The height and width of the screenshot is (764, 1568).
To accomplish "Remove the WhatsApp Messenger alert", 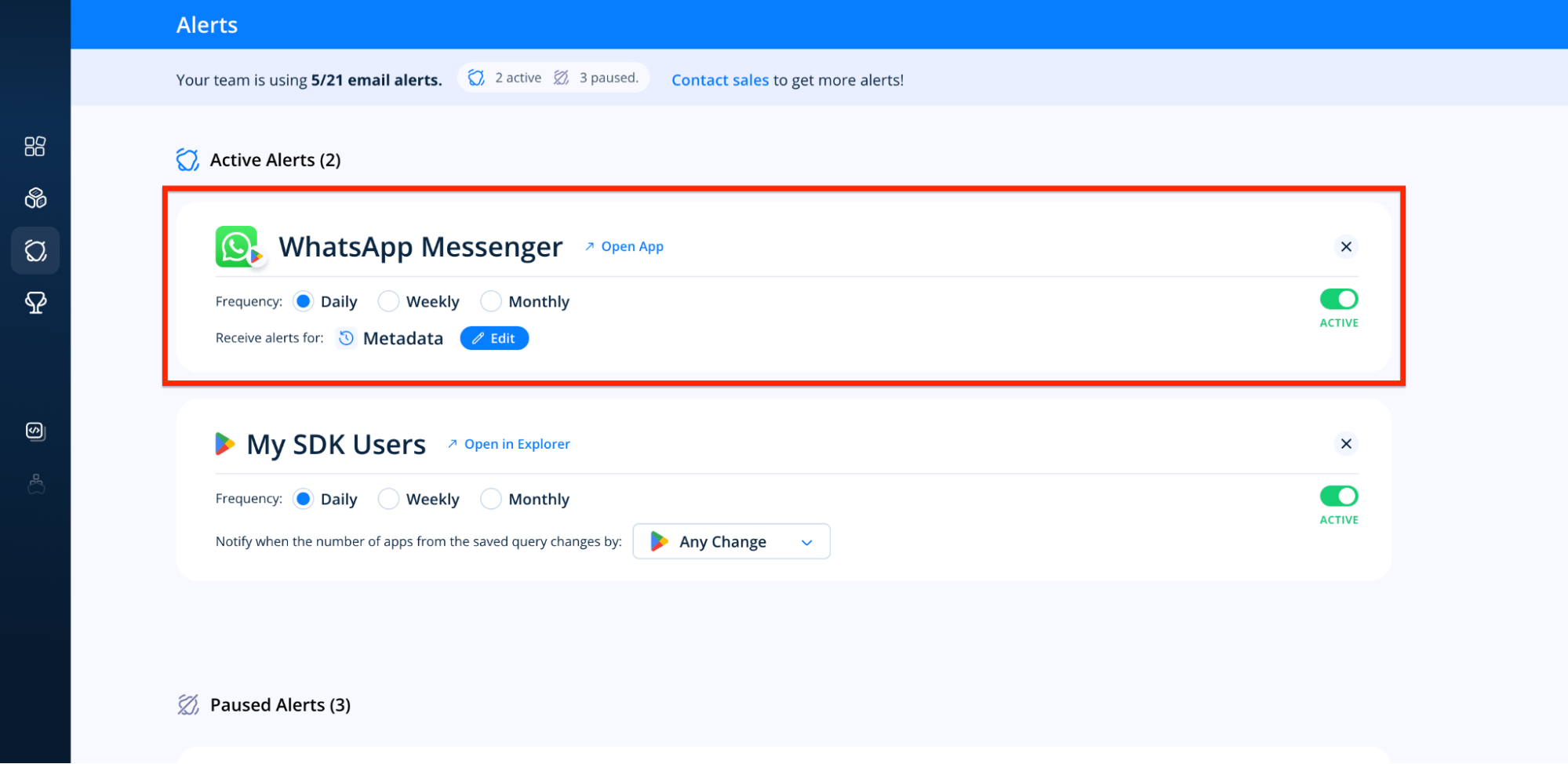I will 1346,247.
